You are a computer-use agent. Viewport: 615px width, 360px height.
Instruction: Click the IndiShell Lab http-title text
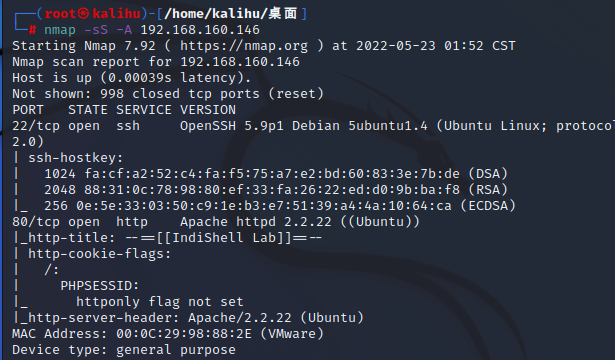[224, 238]
